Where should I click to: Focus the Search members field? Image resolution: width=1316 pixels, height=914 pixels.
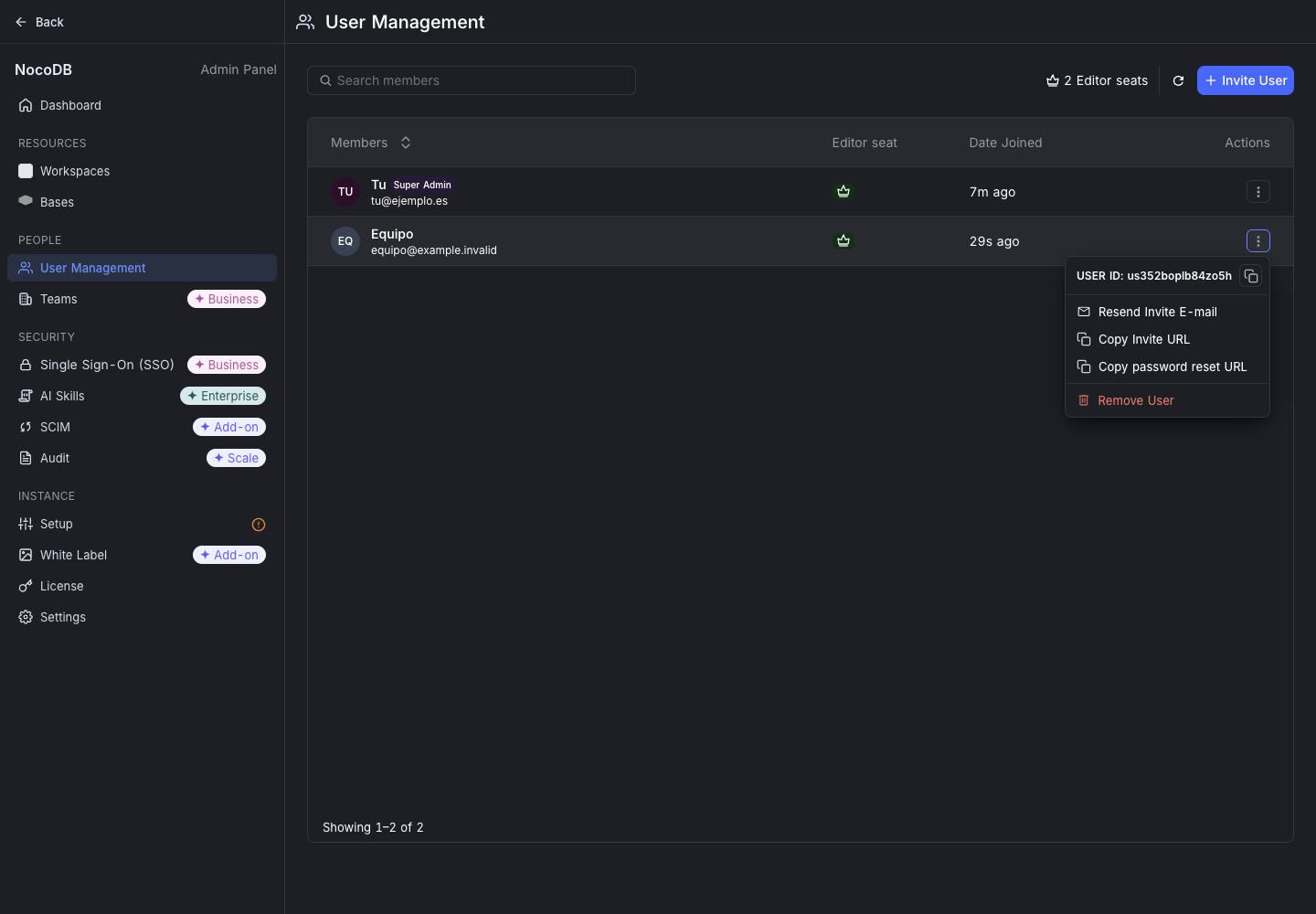[472, 80]
